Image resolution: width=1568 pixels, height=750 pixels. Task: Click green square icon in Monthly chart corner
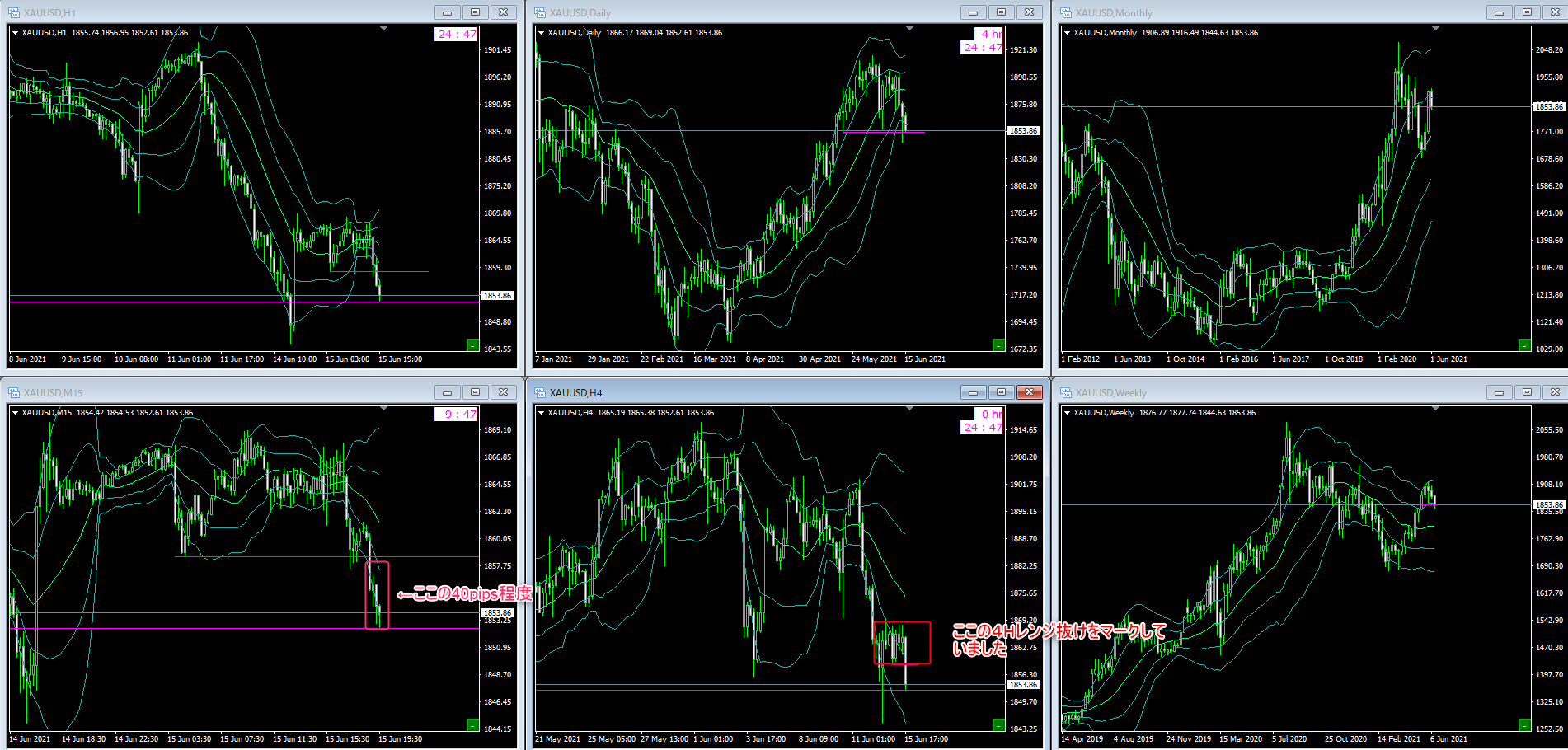pos(1524,345)
